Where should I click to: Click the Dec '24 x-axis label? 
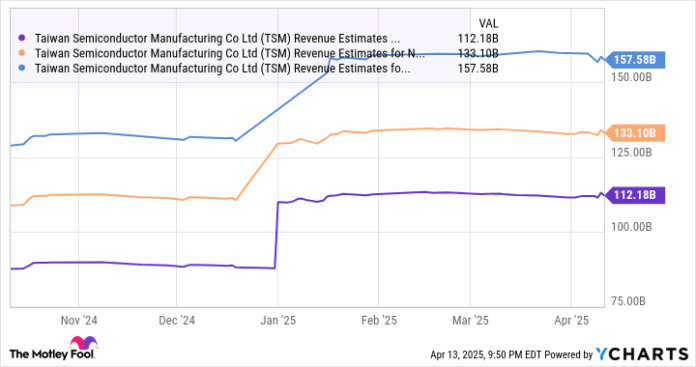pos(177,320)
